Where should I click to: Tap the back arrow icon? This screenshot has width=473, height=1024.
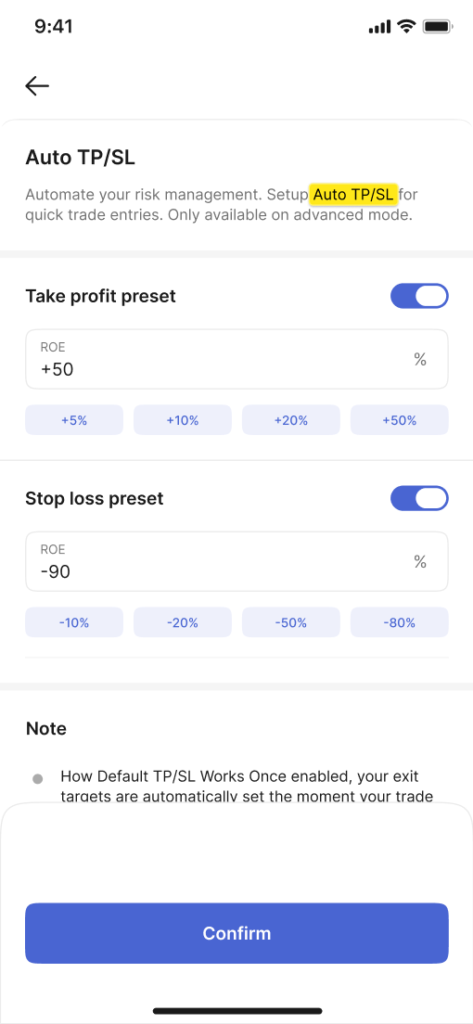pos(37,86)
